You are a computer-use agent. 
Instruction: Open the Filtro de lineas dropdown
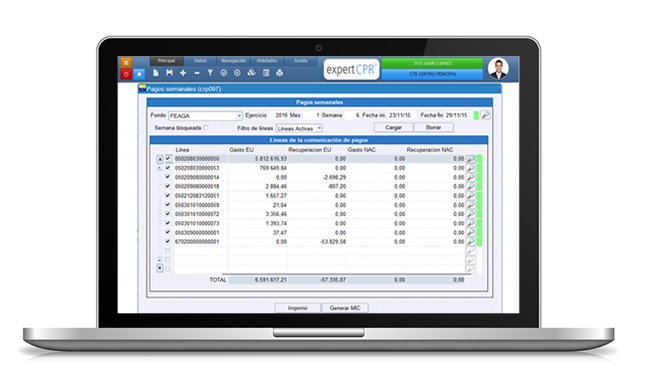[319, 129]
